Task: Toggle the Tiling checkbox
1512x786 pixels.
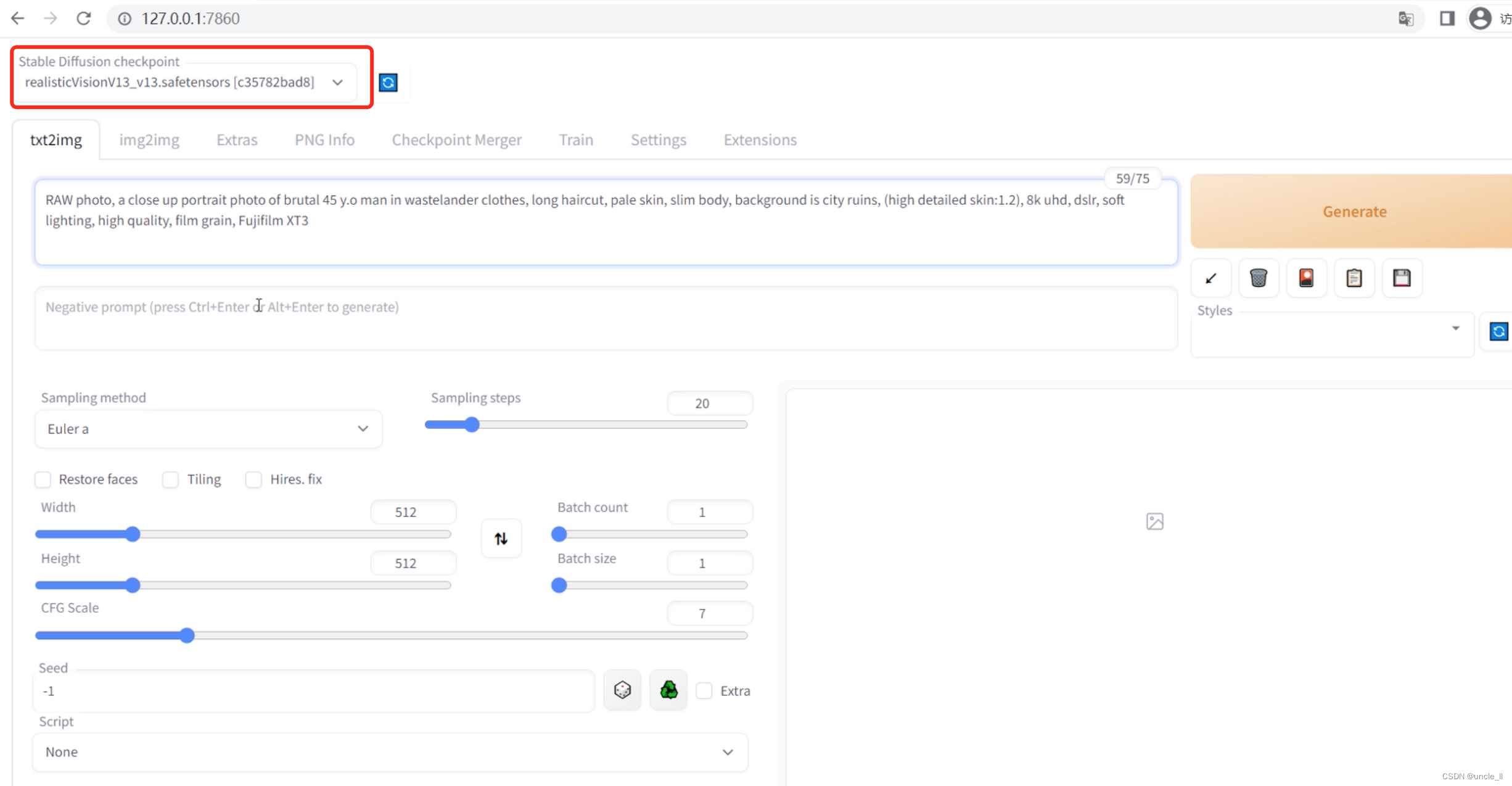Action: (170, 479)
